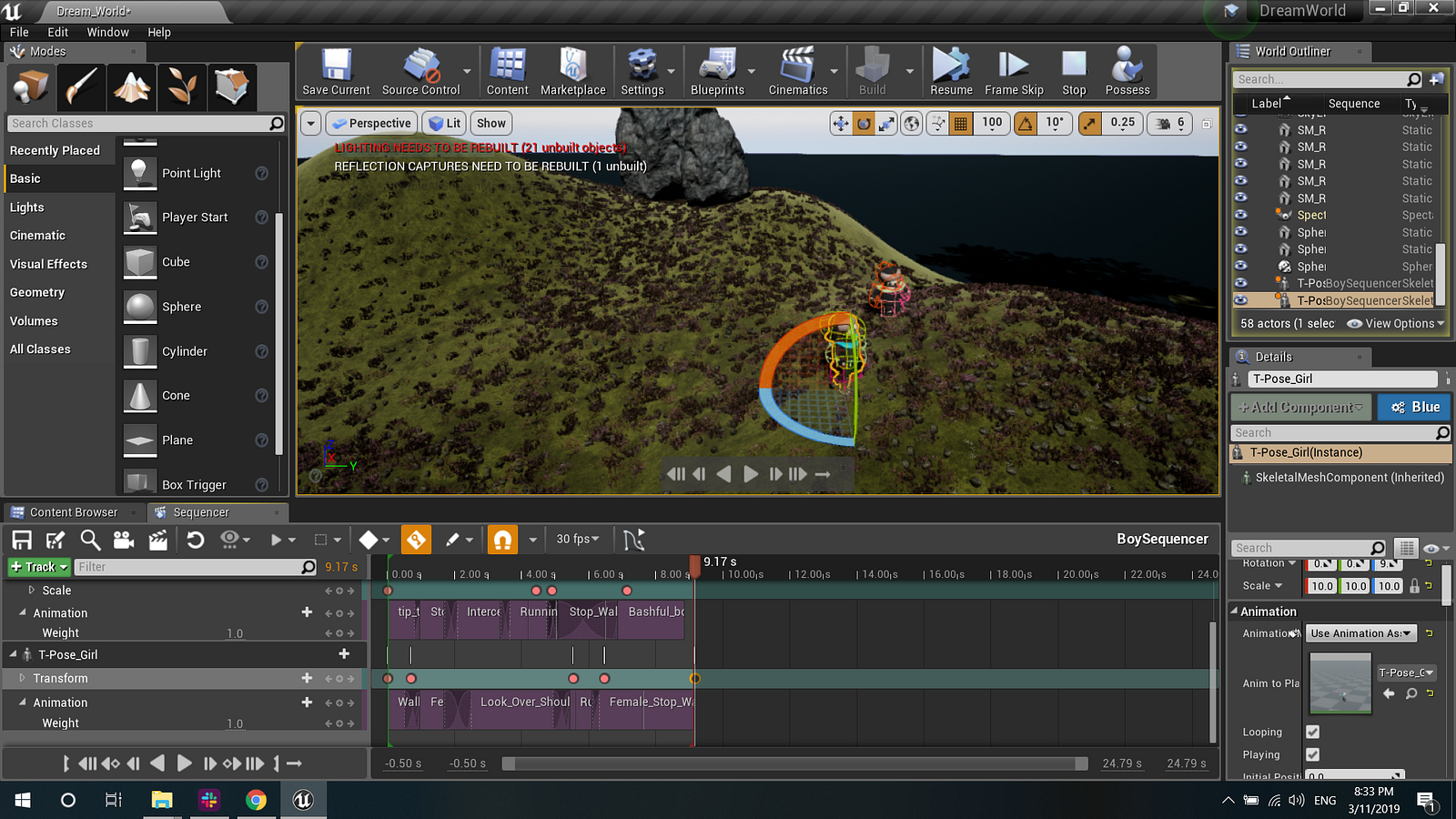Screen dimensions: 1456x819
Task: Open the 30 fps frame rate dropdown
Action: [x=578, y=540]
